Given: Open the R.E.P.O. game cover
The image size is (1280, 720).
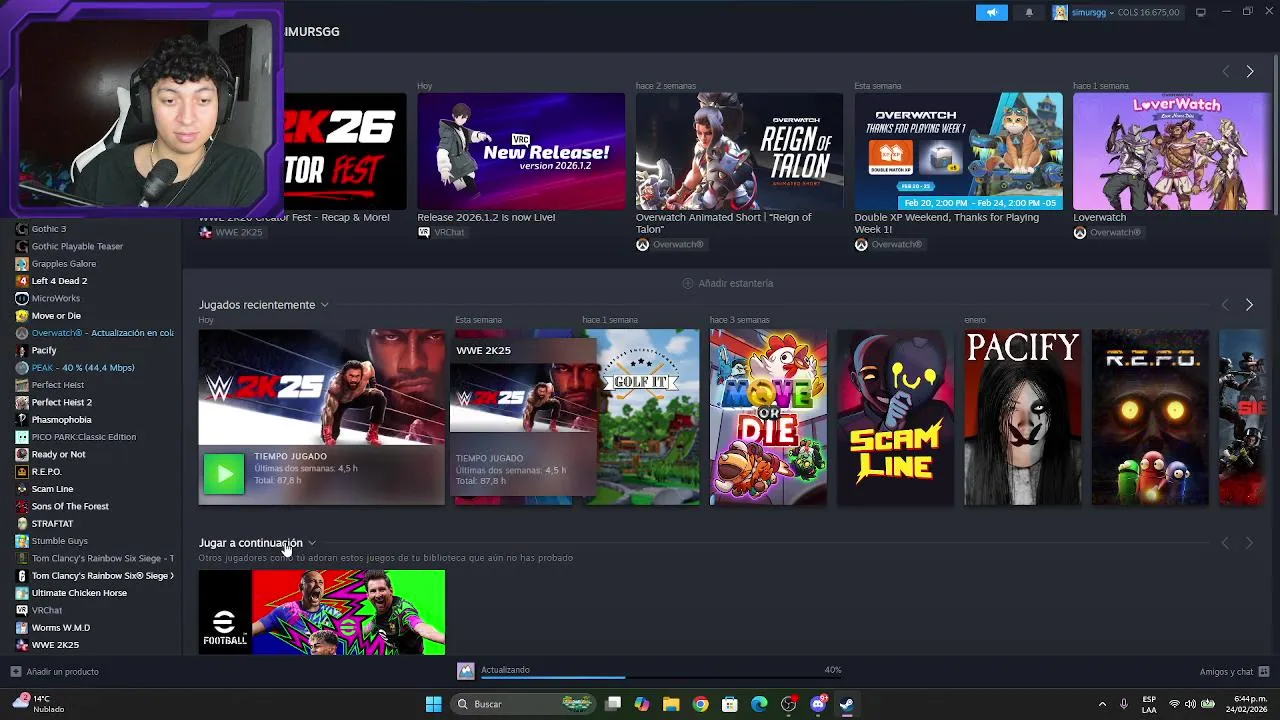Looking at the screenshot, I should click(x=1150, y=417).
